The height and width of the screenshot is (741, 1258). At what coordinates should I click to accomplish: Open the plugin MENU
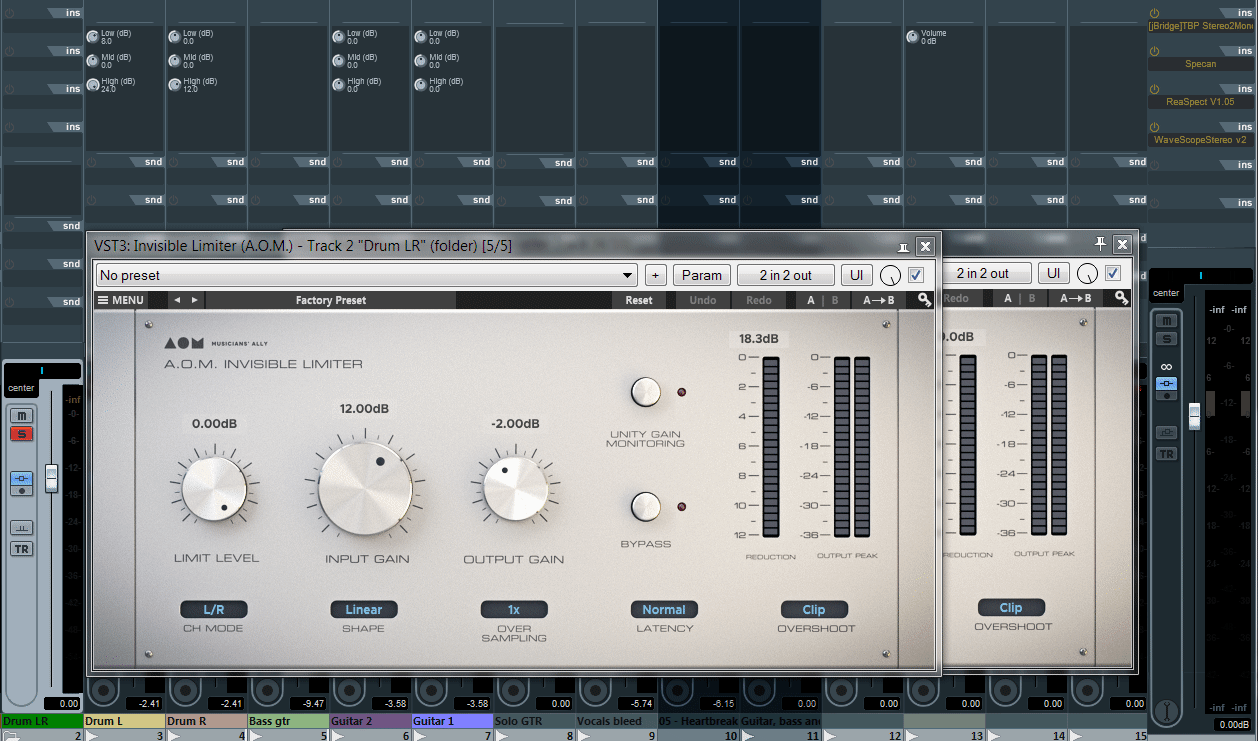pos(120,300)
